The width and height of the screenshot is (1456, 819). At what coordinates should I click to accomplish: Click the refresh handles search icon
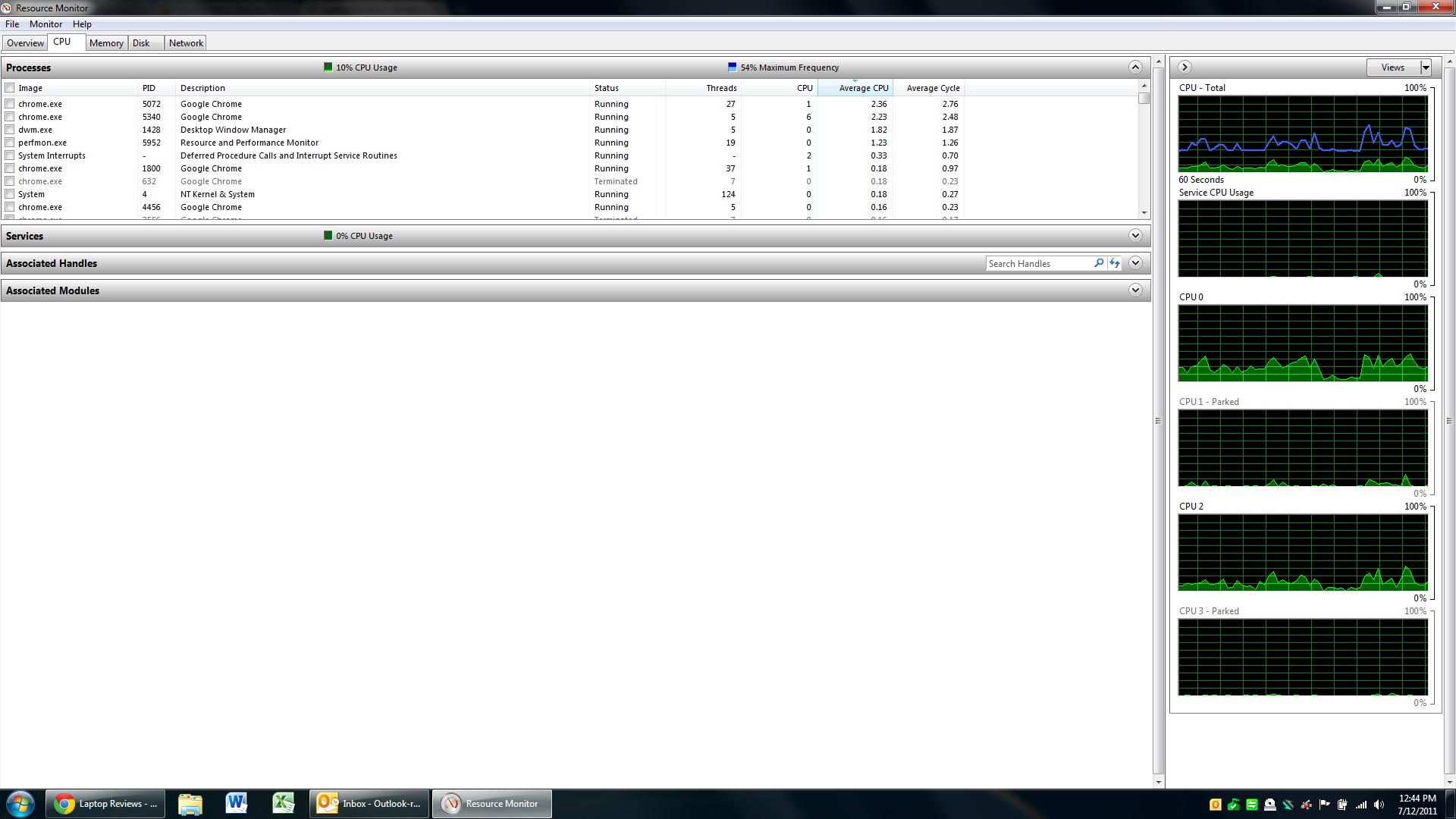[x=1115, y=263]
